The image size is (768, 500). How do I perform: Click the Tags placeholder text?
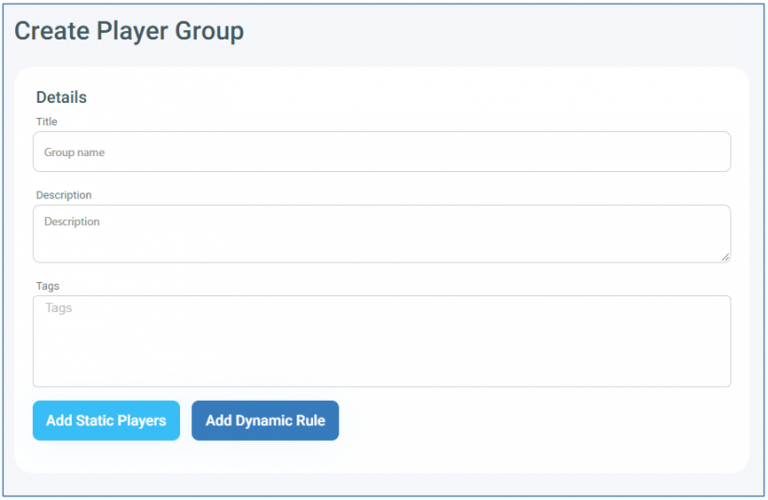click(59, 308)
